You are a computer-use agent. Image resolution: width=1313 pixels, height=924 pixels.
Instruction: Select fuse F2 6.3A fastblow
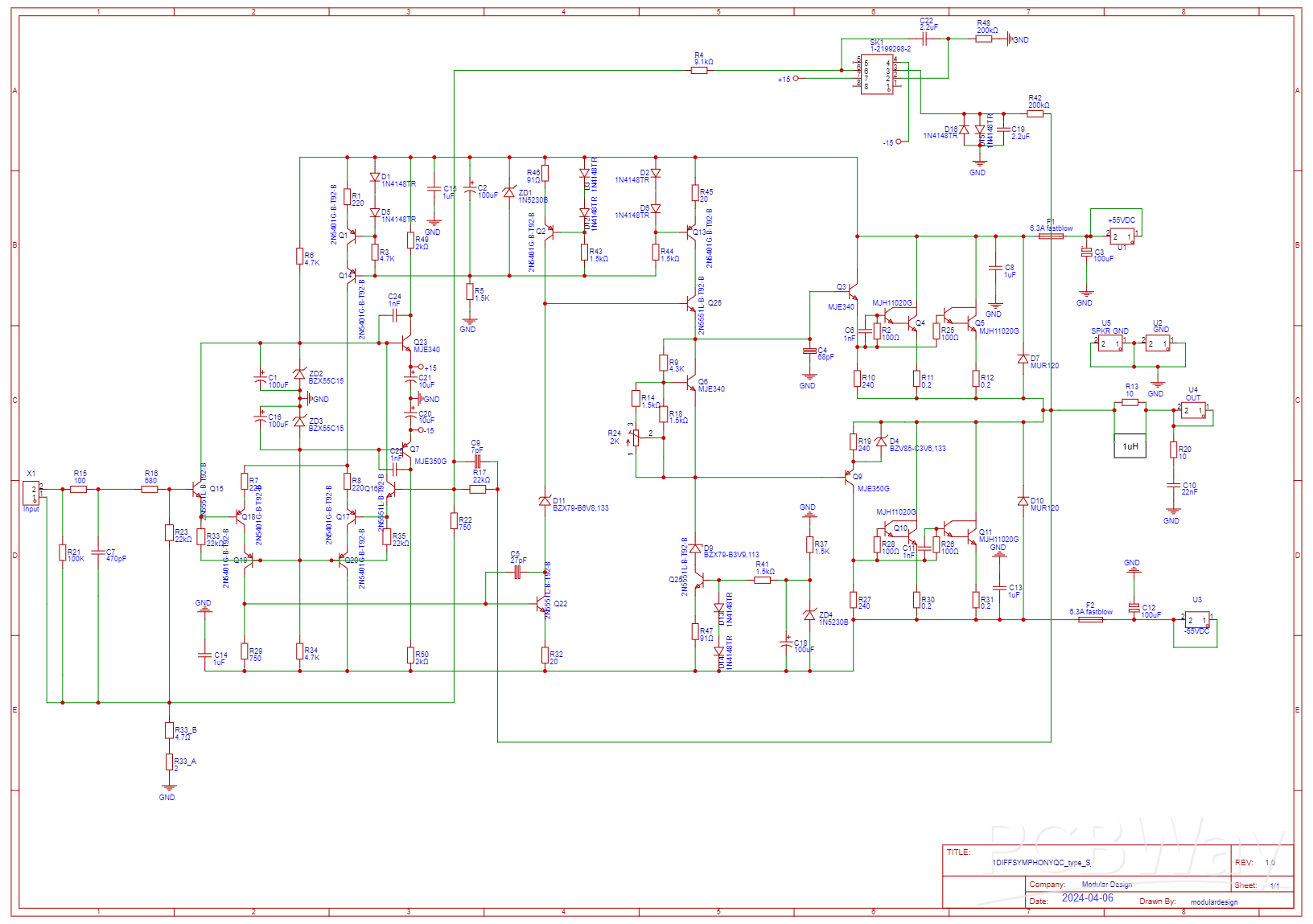[1090, 619]
